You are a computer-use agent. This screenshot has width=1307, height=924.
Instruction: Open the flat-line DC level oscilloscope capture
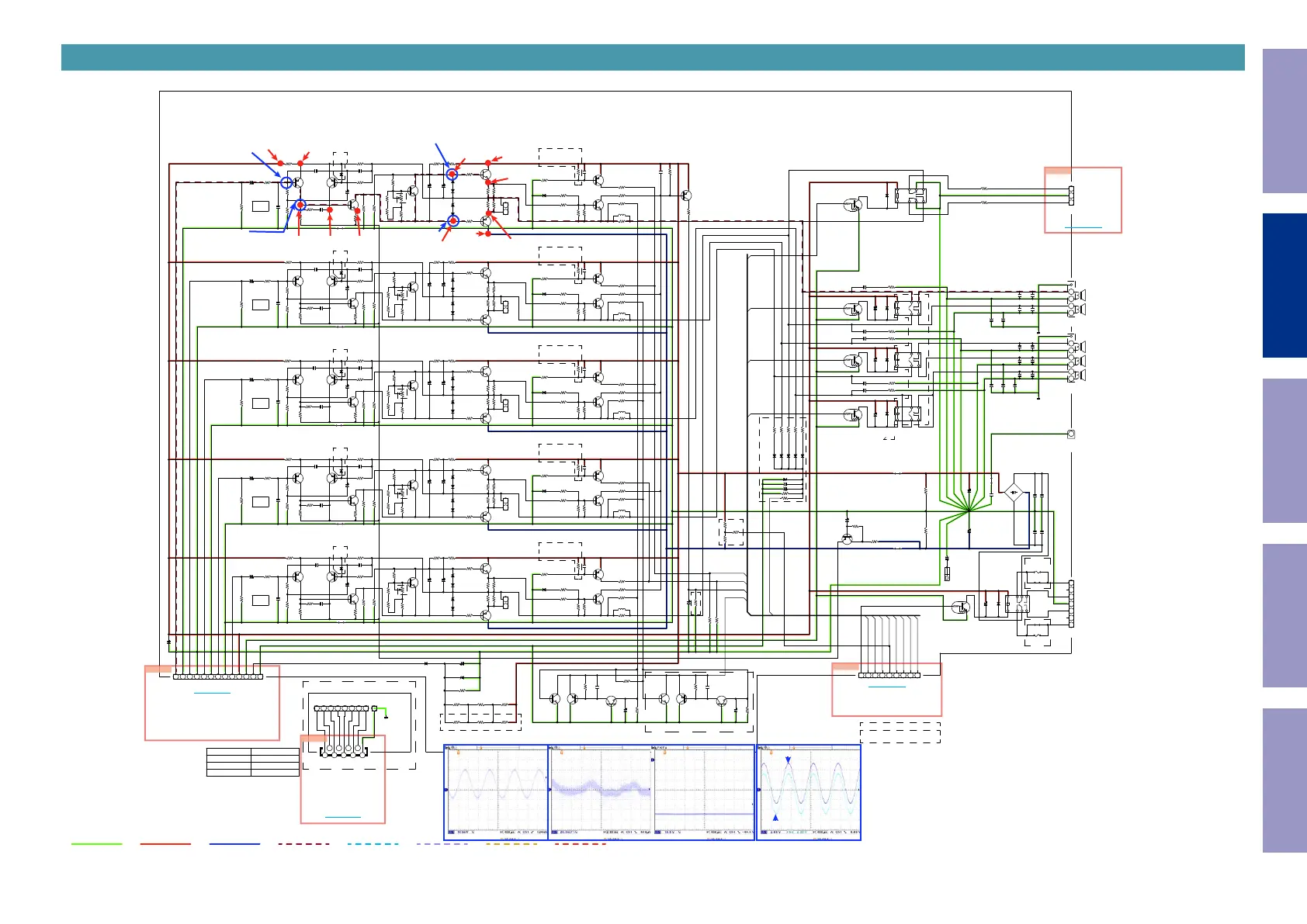[x=705, y=792]
